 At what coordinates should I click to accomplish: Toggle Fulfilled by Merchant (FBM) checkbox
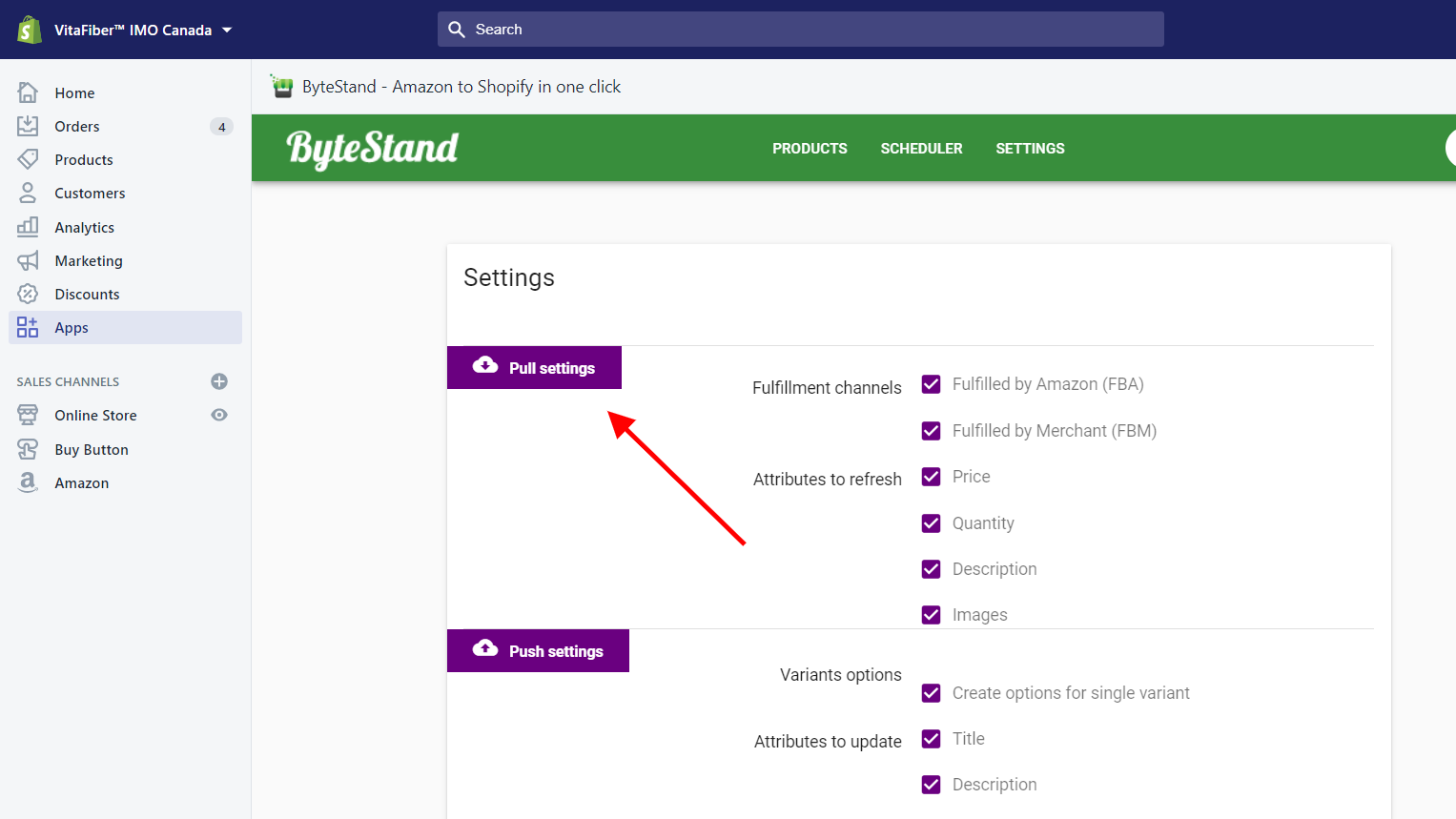(x=932, y=431)
